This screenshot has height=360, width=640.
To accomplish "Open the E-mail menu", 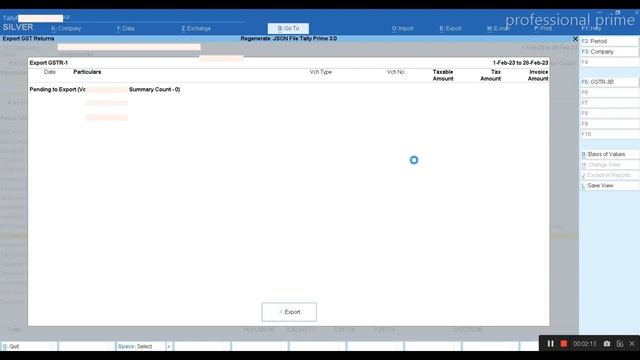I will pyautogui.click(x=498, y=29).
